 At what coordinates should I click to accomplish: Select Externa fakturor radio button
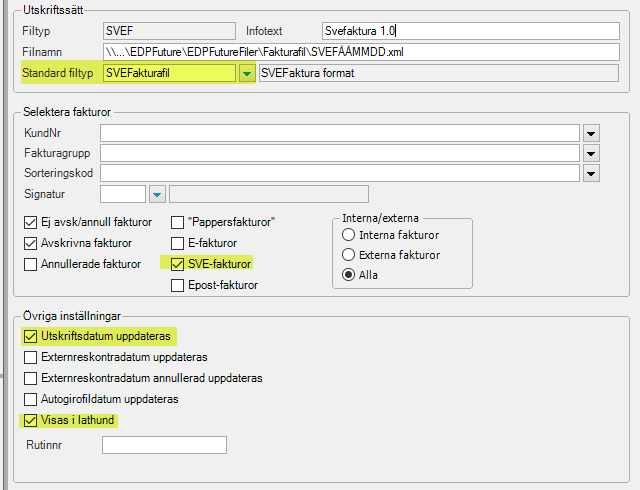(348, 255)
